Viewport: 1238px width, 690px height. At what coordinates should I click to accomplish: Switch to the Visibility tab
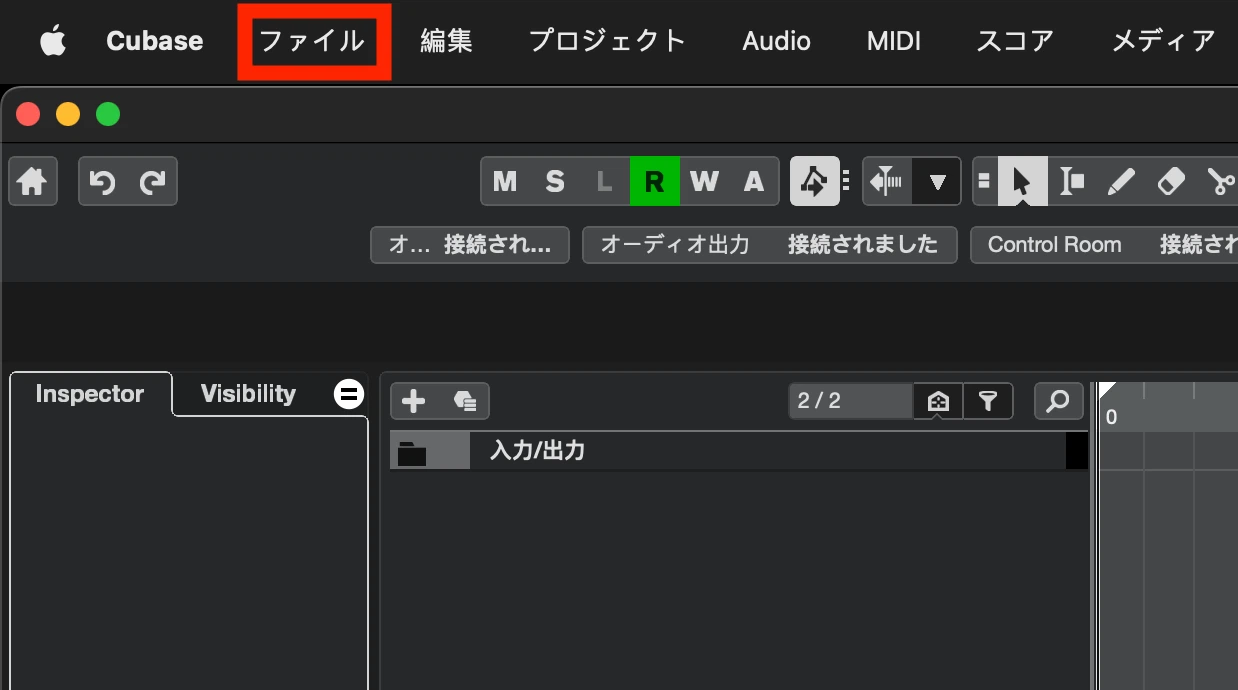(248, 394)
